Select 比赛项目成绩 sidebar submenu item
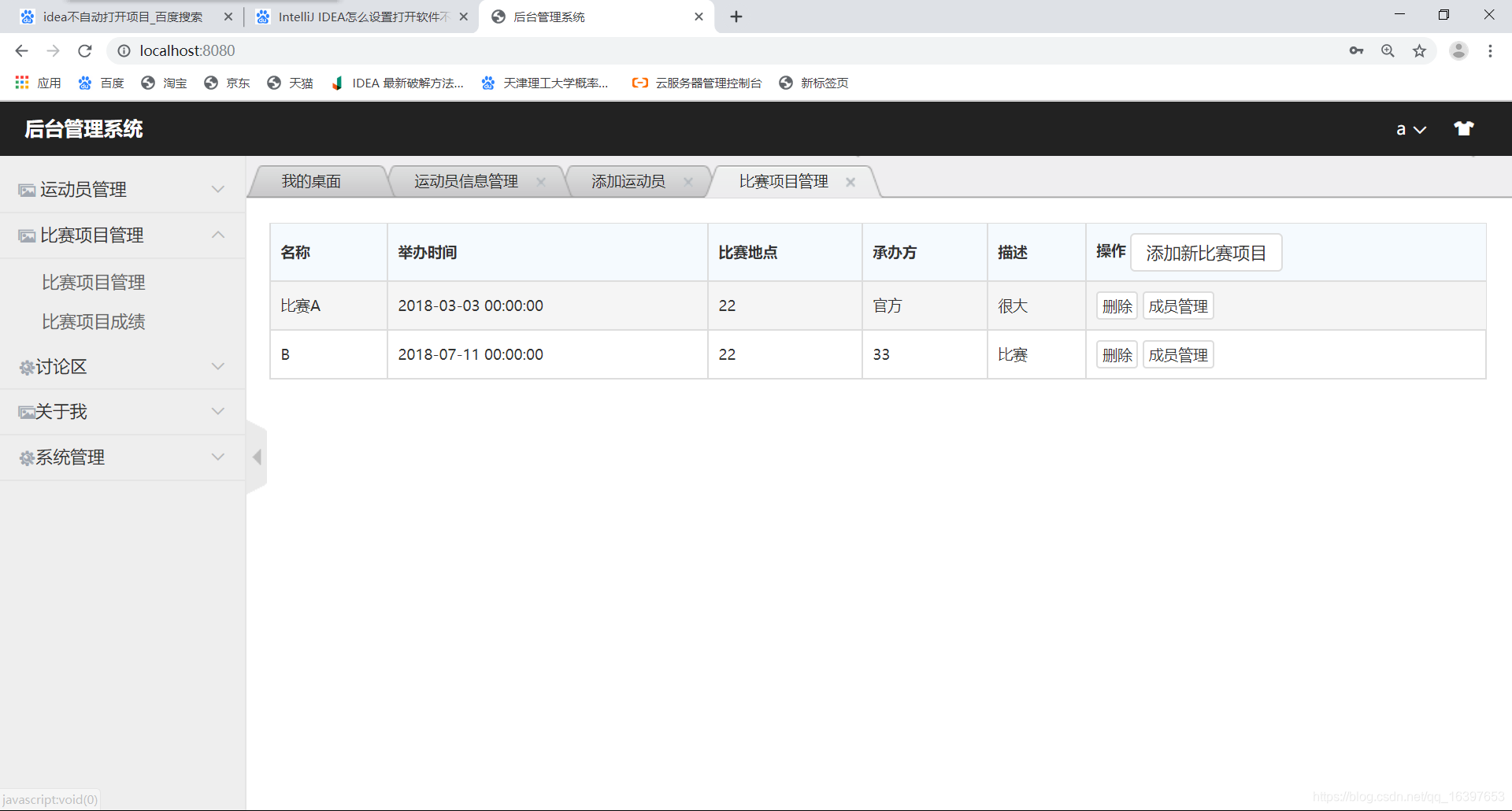 (94, 321)
